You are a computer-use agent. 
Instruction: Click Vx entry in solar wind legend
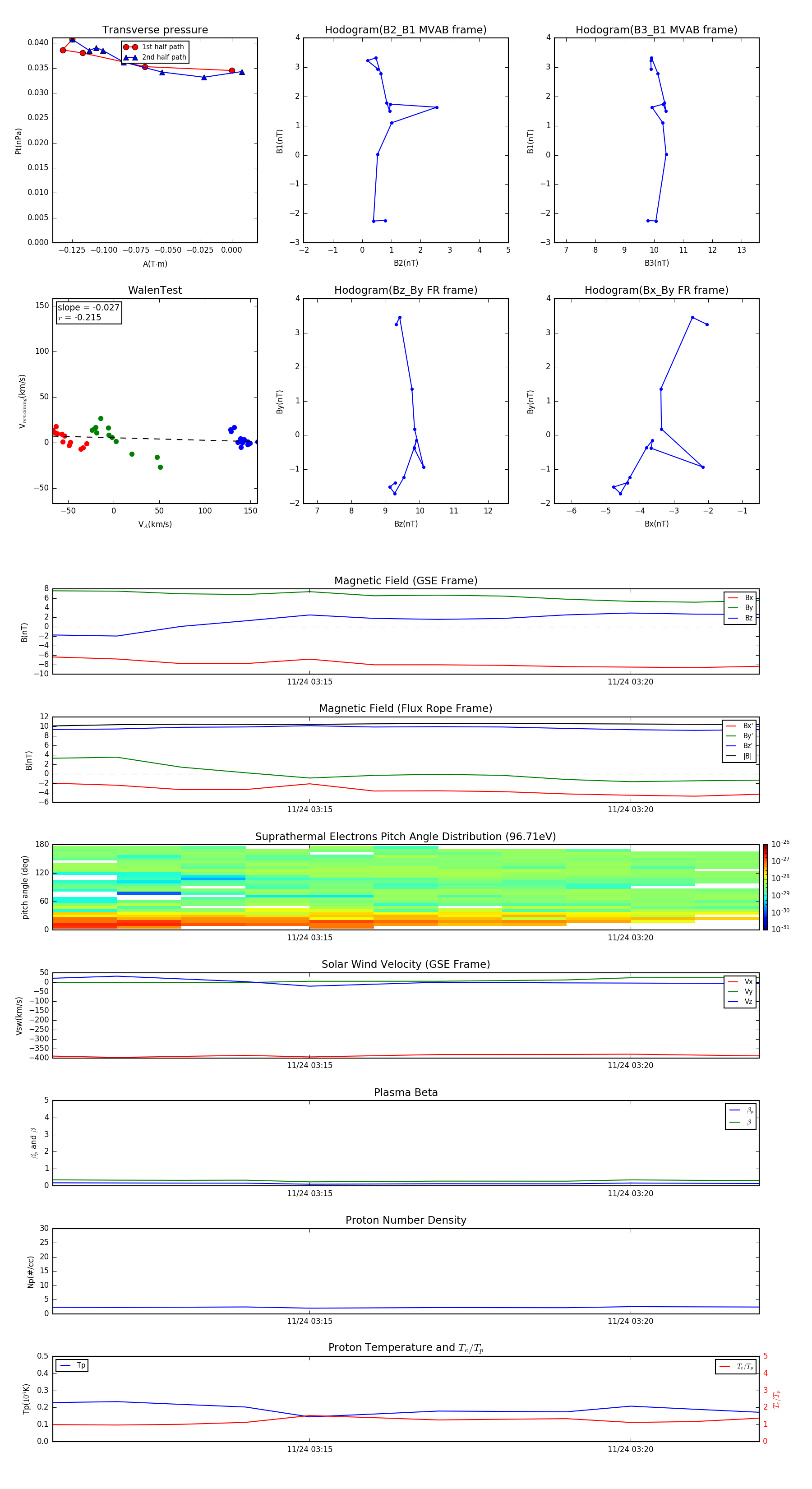coord(740,981)
